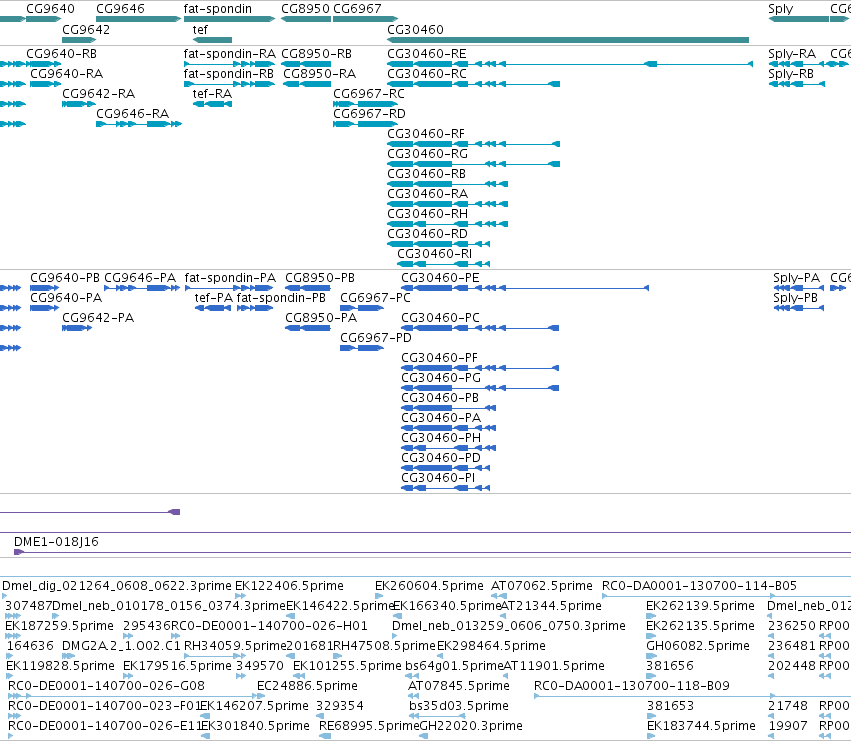Select transcript CG30460-RE
Viewport: 851px width, 741px height.
pyautogui.click(x=427, y=54)
